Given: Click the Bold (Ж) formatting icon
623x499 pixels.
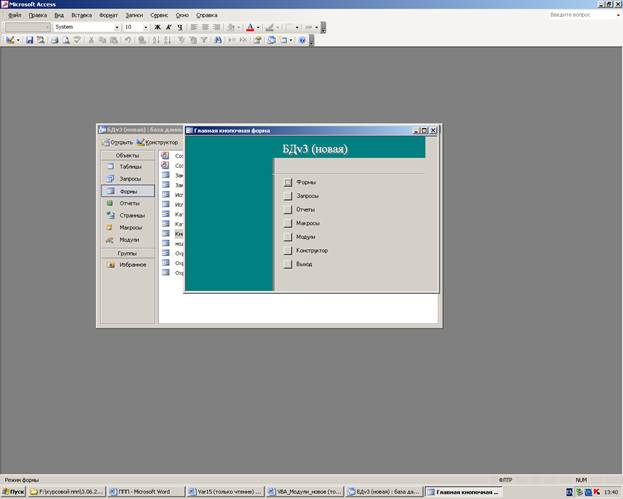Looking at the screenshot, I should tap(157, 27).
